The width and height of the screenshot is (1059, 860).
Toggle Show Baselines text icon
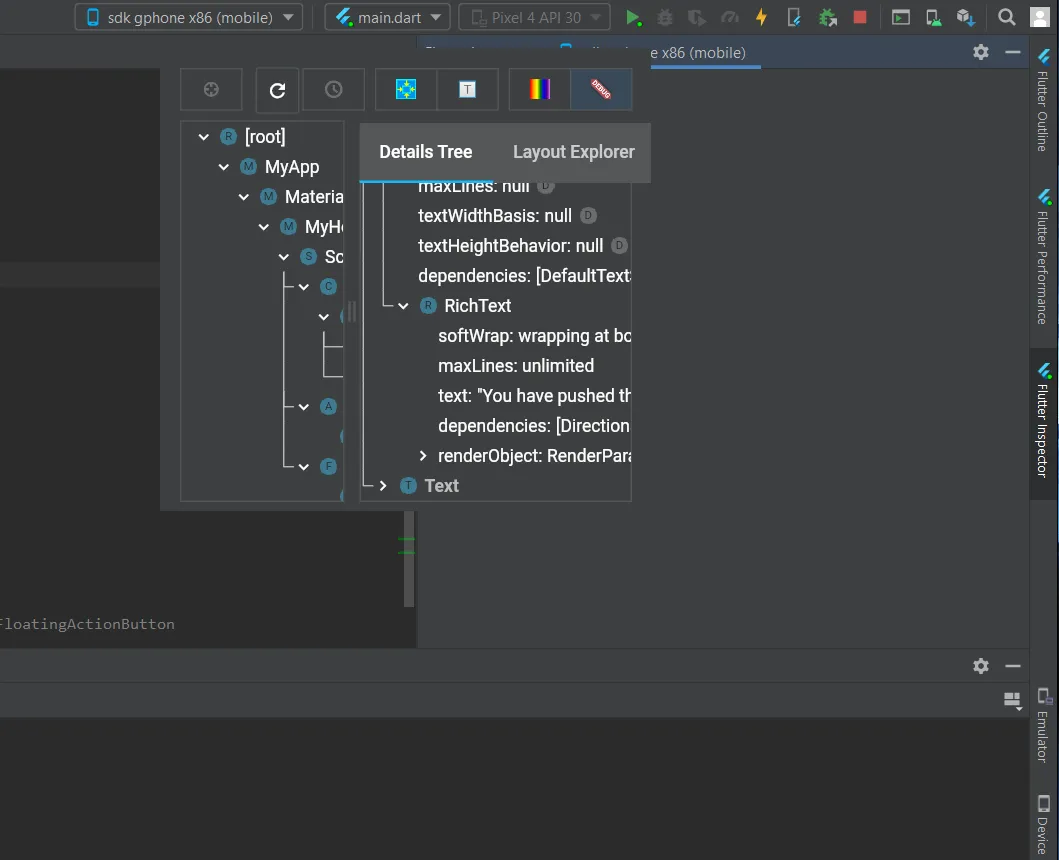click(x=467, y=90)
